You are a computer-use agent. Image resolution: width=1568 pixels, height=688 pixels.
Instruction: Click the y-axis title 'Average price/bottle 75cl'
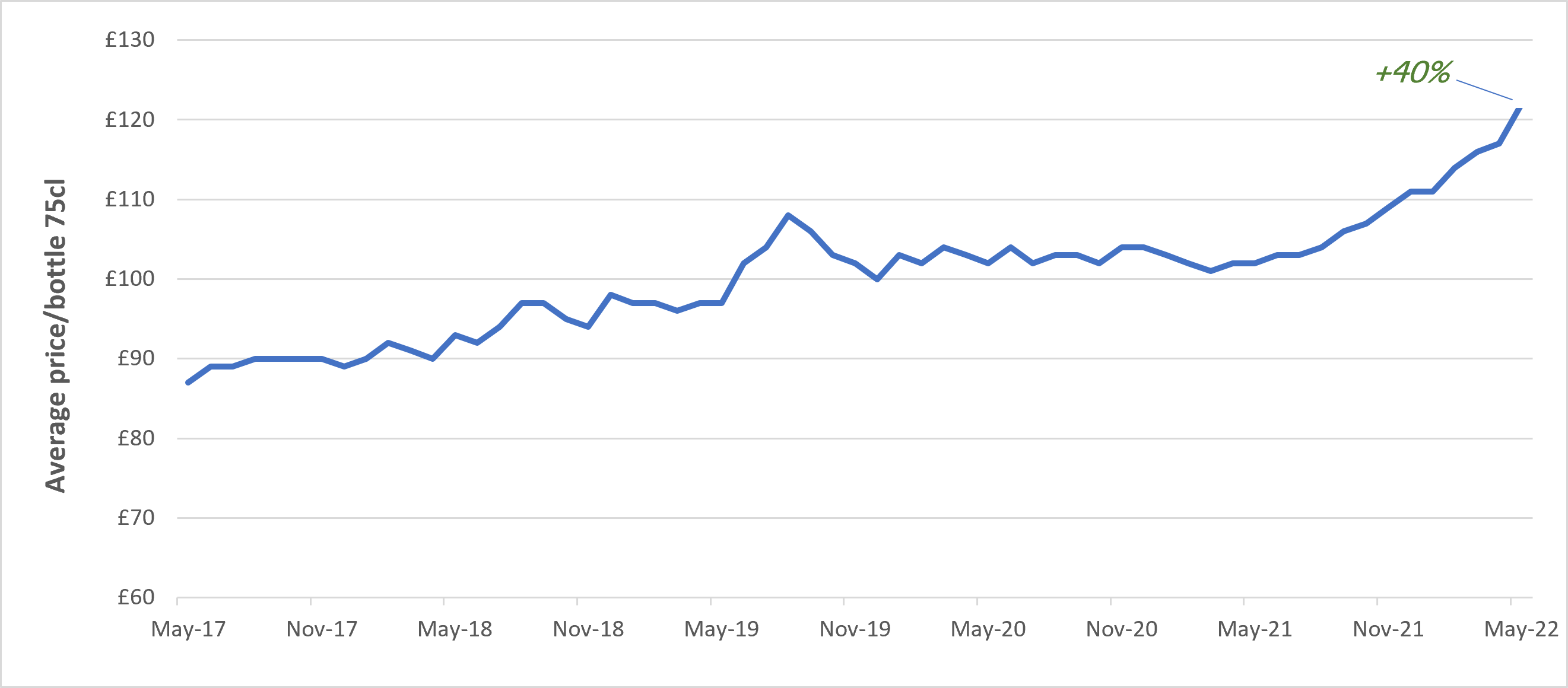click(x=55, y=335)
